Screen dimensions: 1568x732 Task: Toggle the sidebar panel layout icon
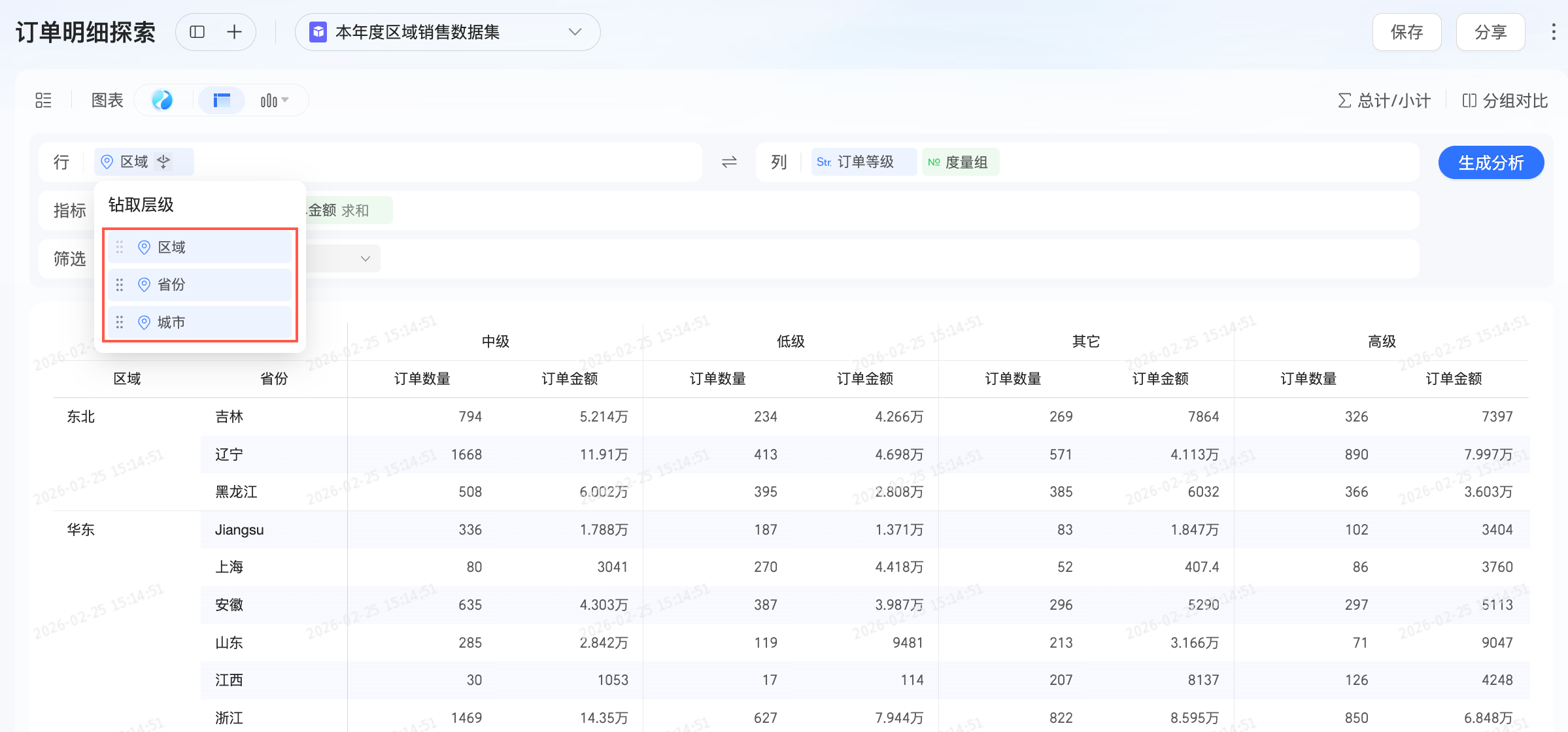point(197,32)
